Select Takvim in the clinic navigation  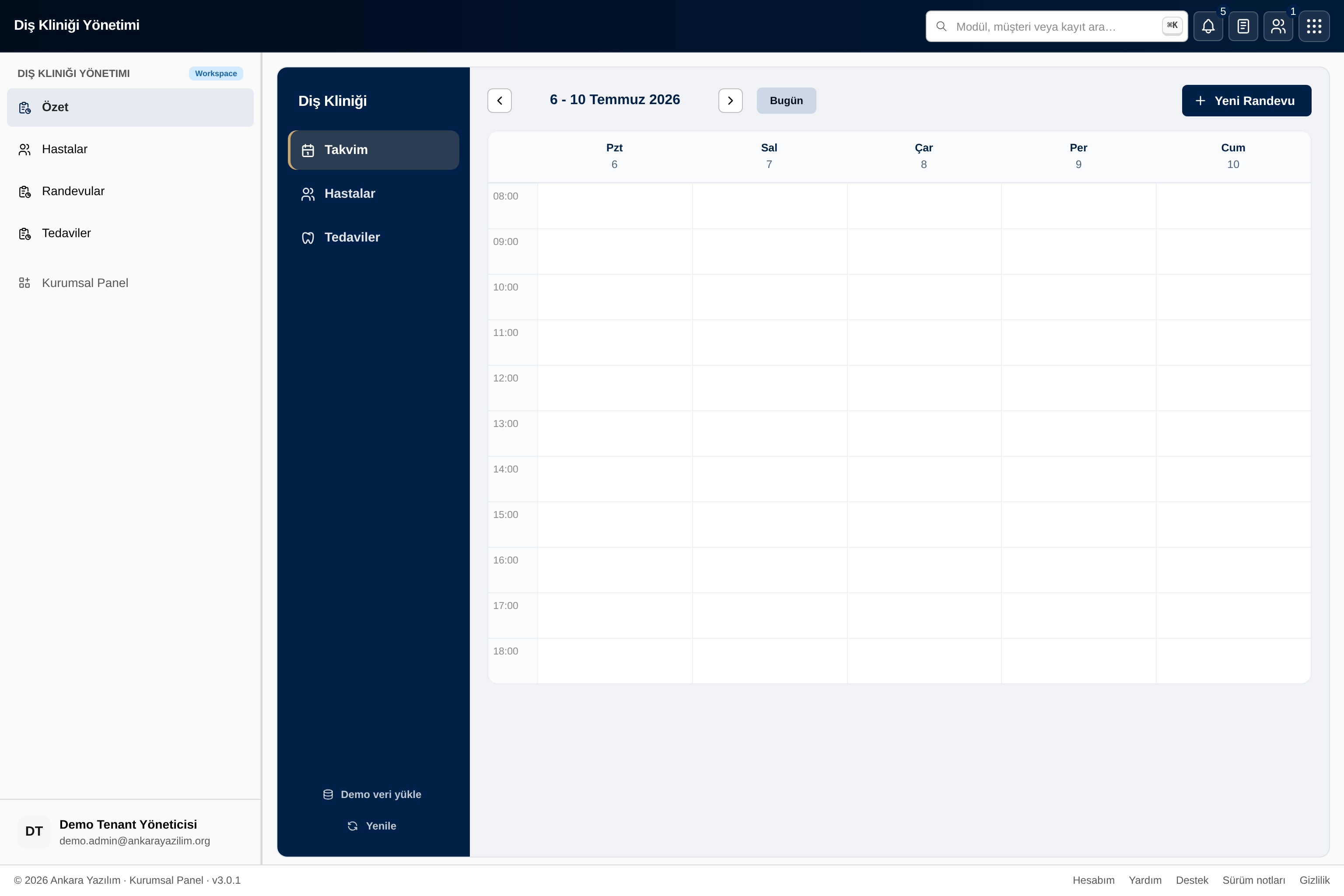tap(374, 150)
